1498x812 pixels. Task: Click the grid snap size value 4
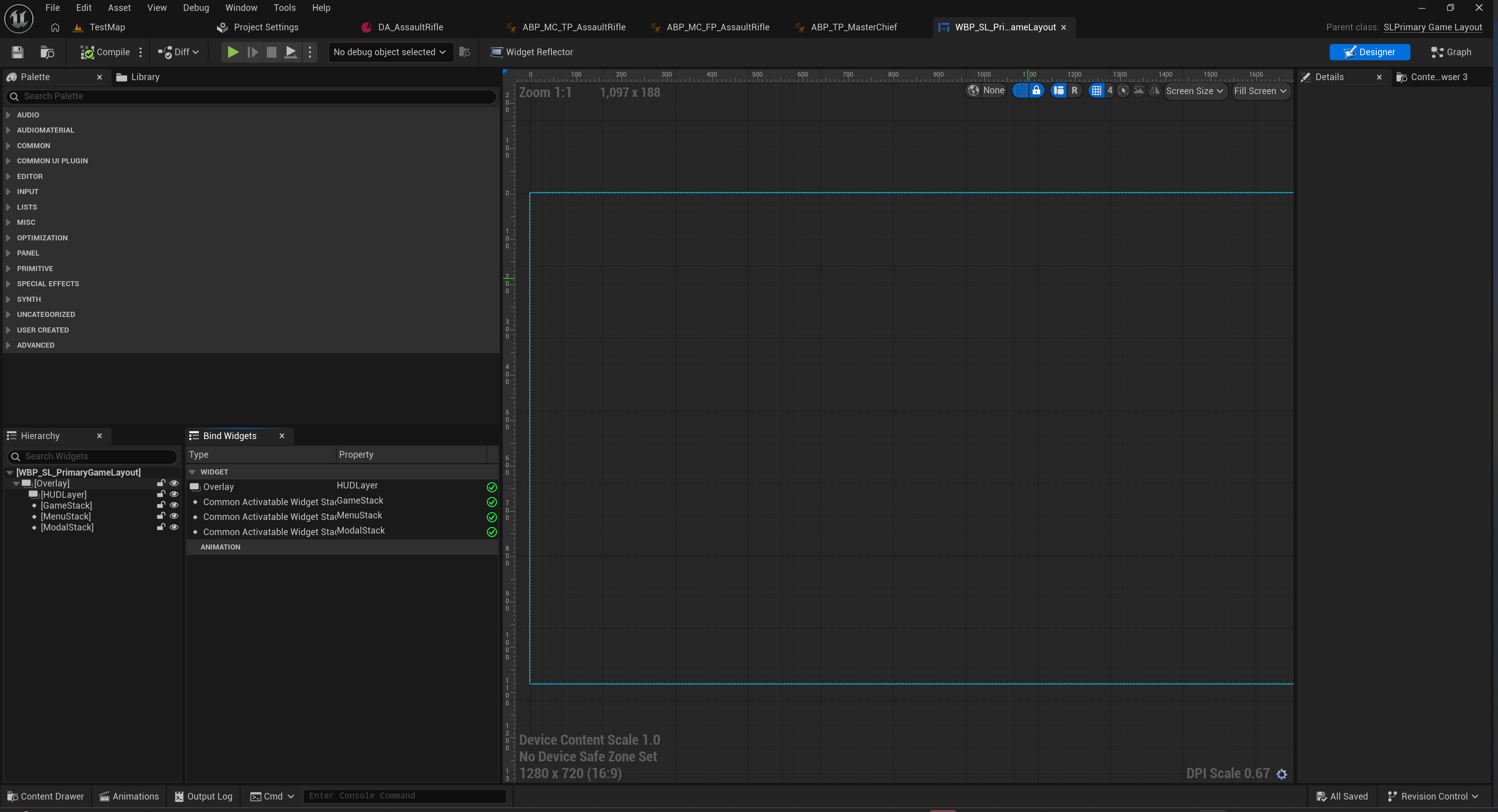[1110, 91]
